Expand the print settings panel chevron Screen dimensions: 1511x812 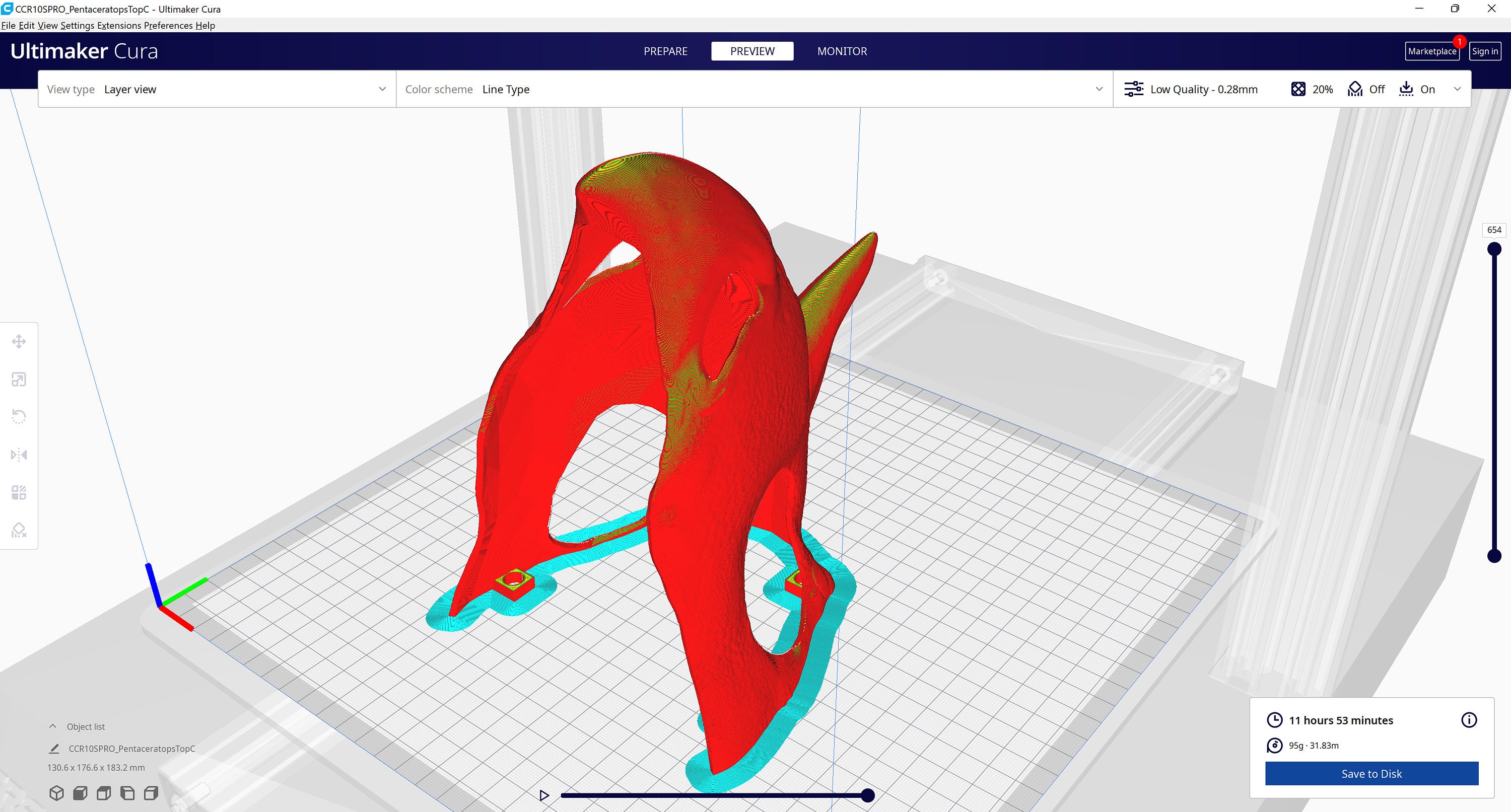point(1458,89)
